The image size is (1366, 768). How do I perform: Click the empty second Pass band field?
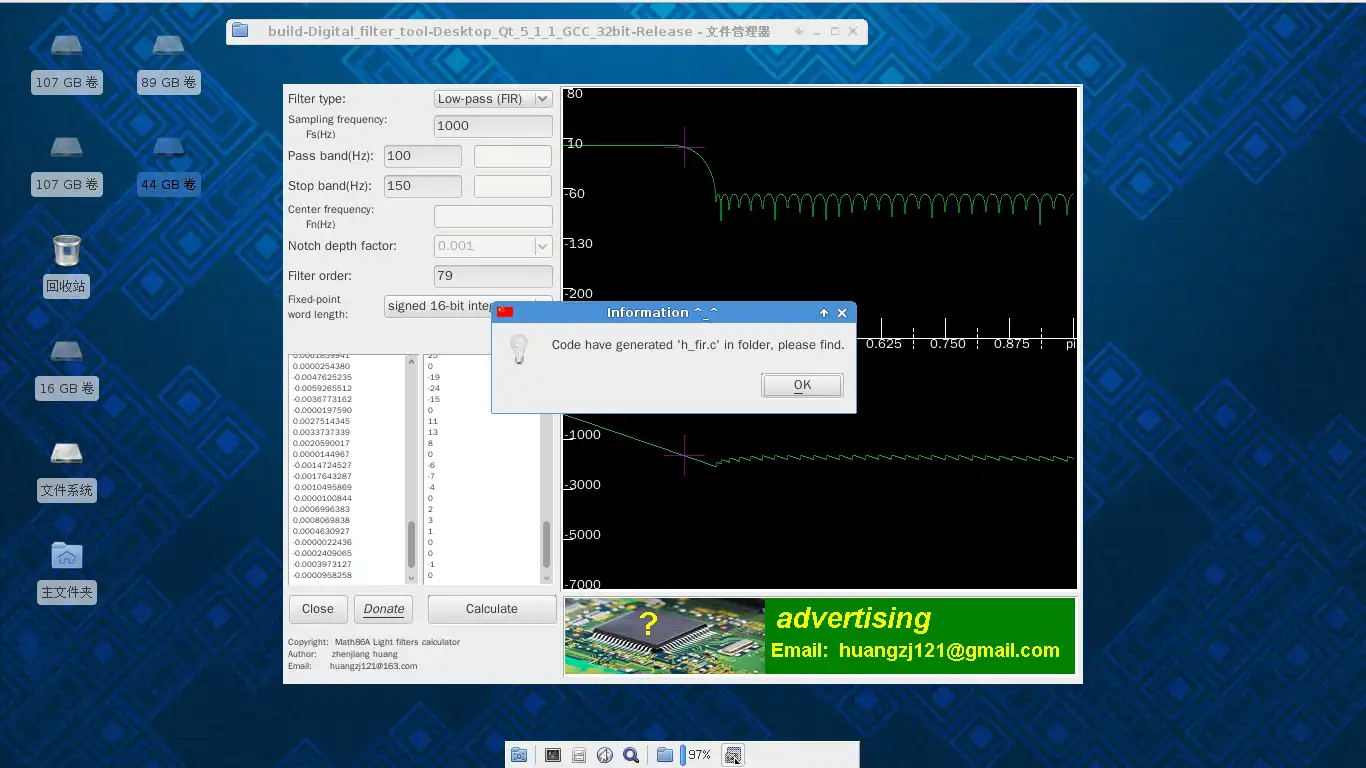click(x=512, y=156)
